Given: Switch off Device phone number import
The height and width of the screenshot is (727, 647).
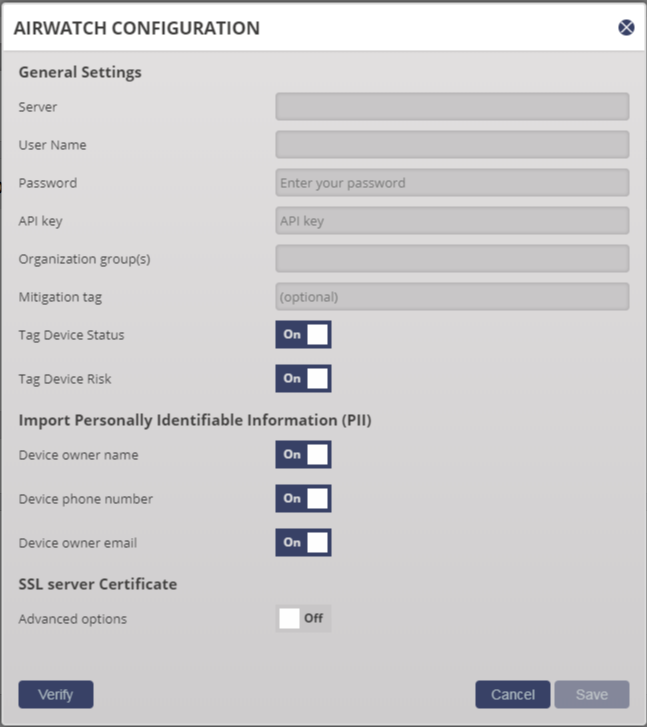Looking at the screenshot, I should [x=303, y=498].
